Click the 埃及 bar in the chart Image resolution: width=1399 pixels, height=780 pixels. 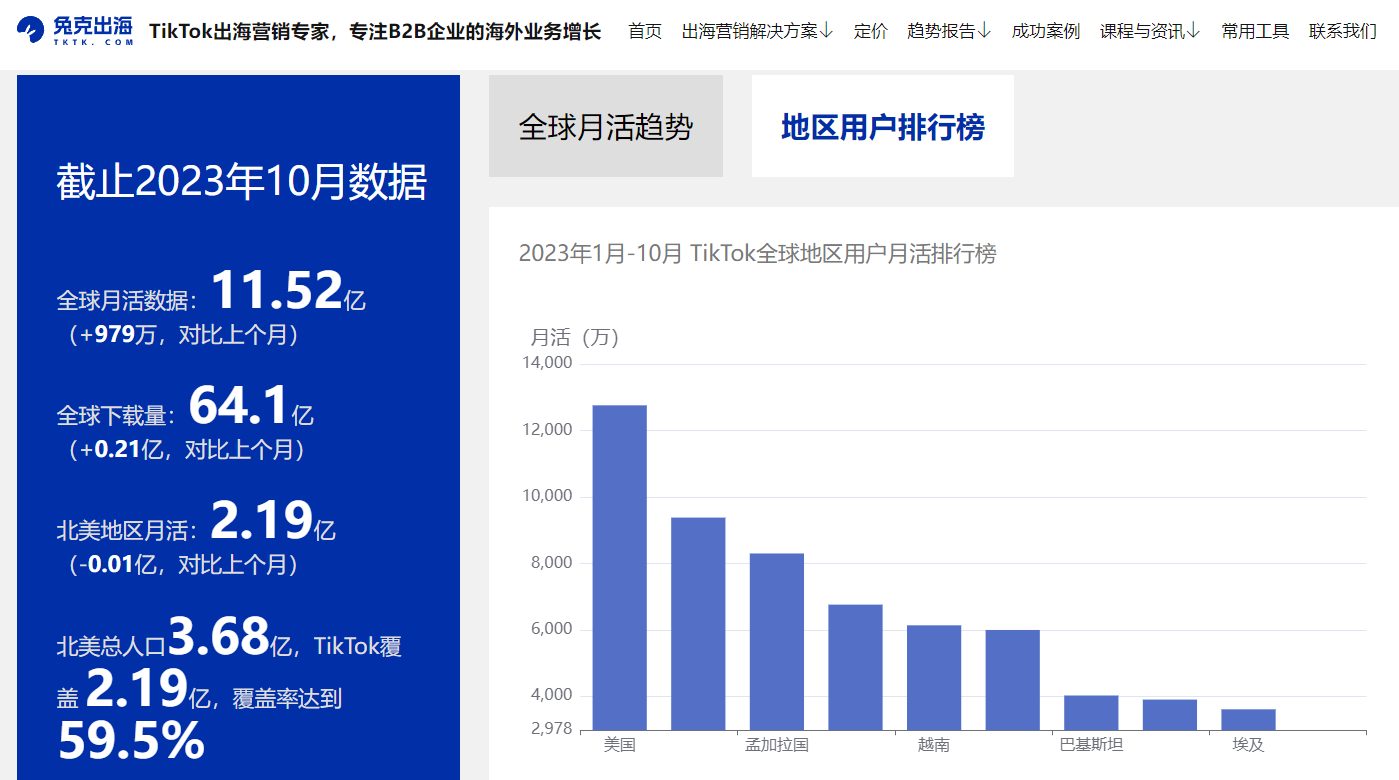(x=1247, y=719)
